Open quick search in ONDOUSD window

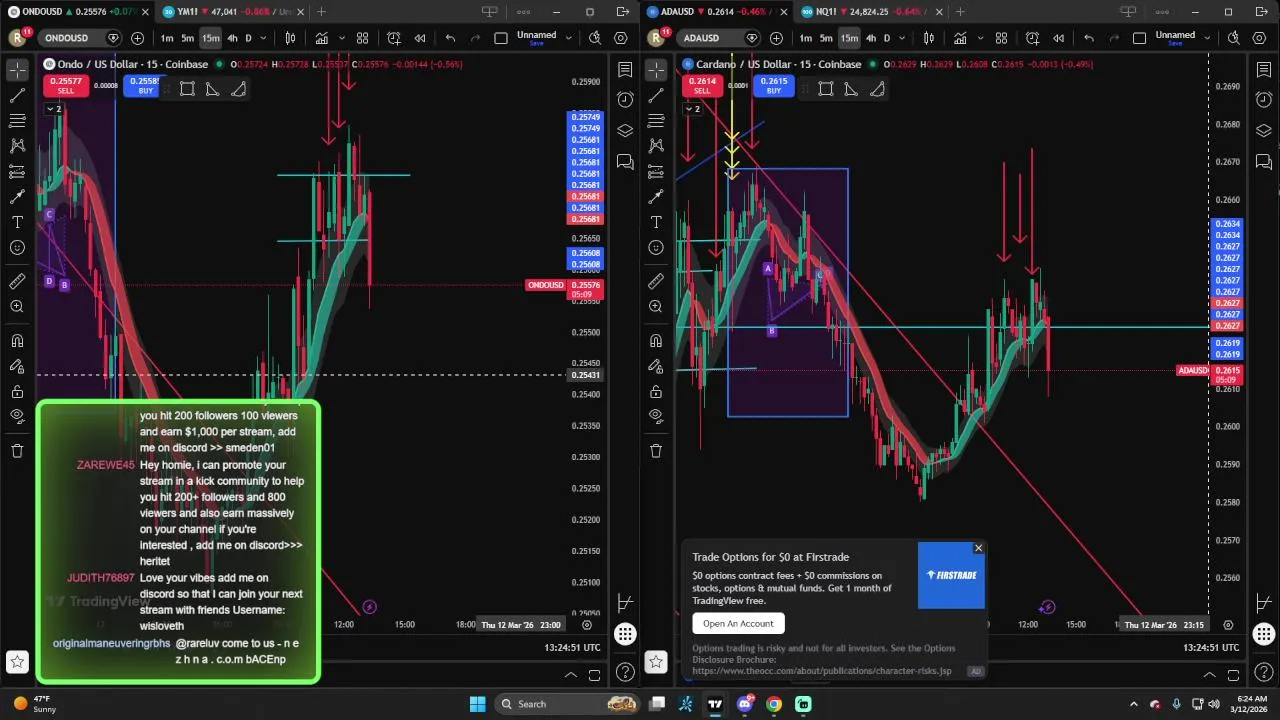click(x=595, y=38)
